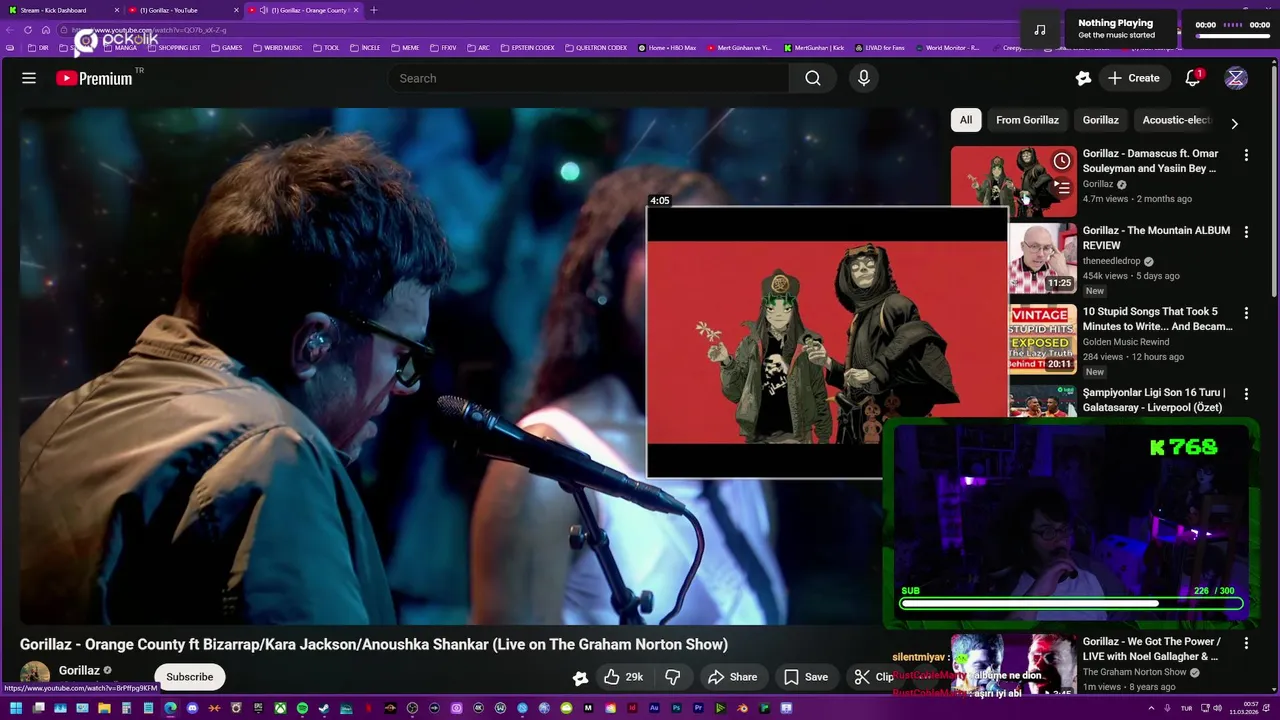Open 10 Stupid Songs video thumbnail
Screen dimensions: 1280x720
click(1042, 338)
